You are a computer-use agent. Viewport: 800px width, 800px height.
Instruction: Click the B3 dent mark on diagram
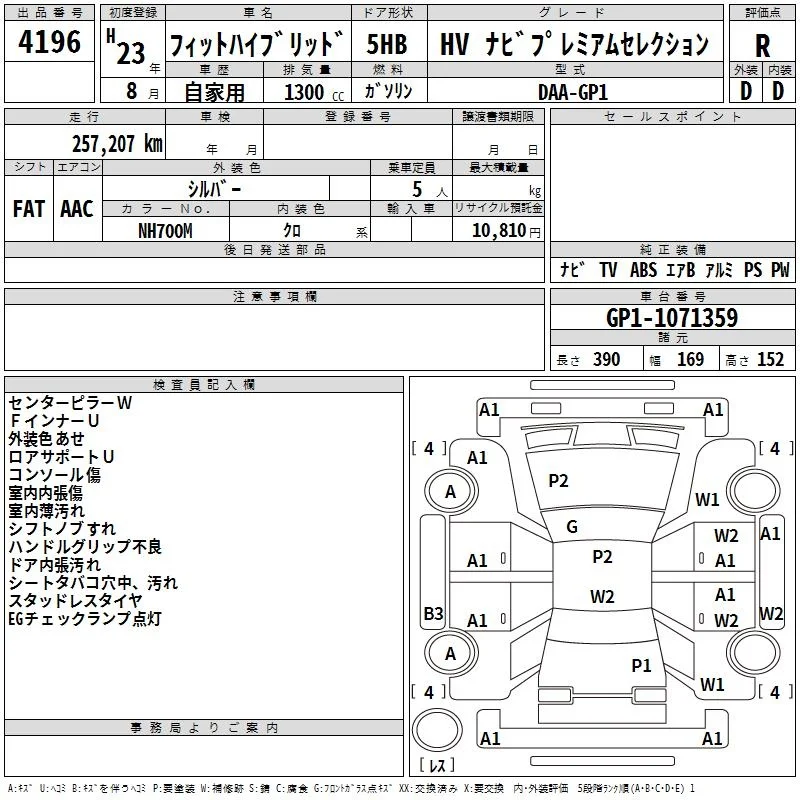[434, 613]
